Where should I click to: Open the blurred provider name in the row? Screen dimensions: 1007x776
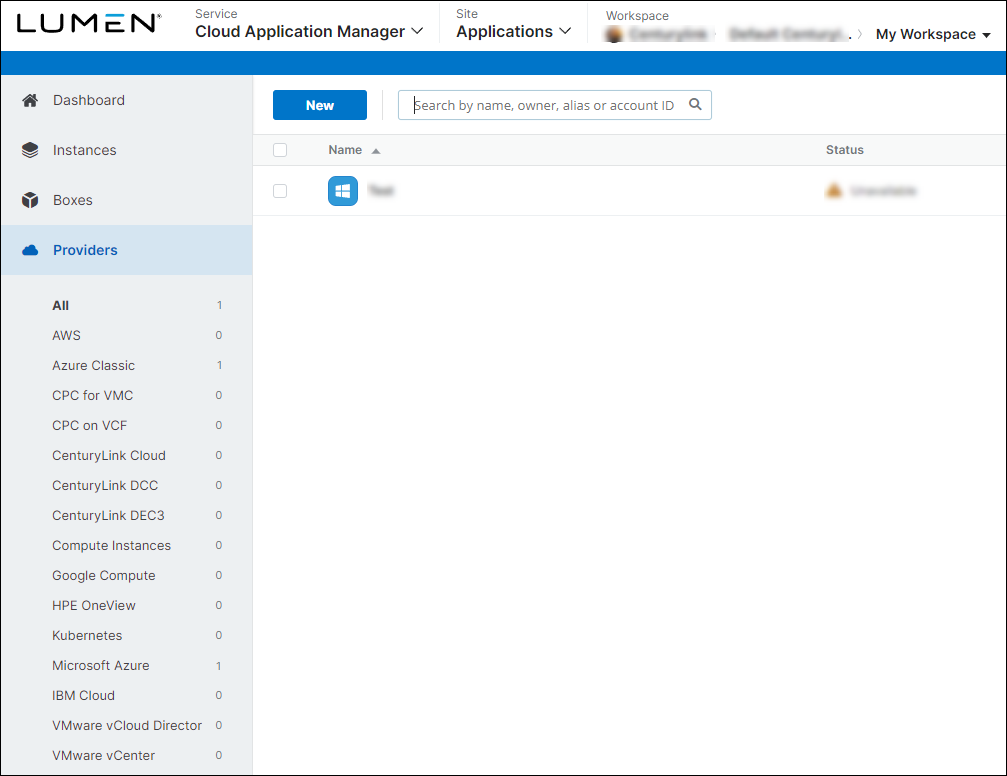coord(381,190)
